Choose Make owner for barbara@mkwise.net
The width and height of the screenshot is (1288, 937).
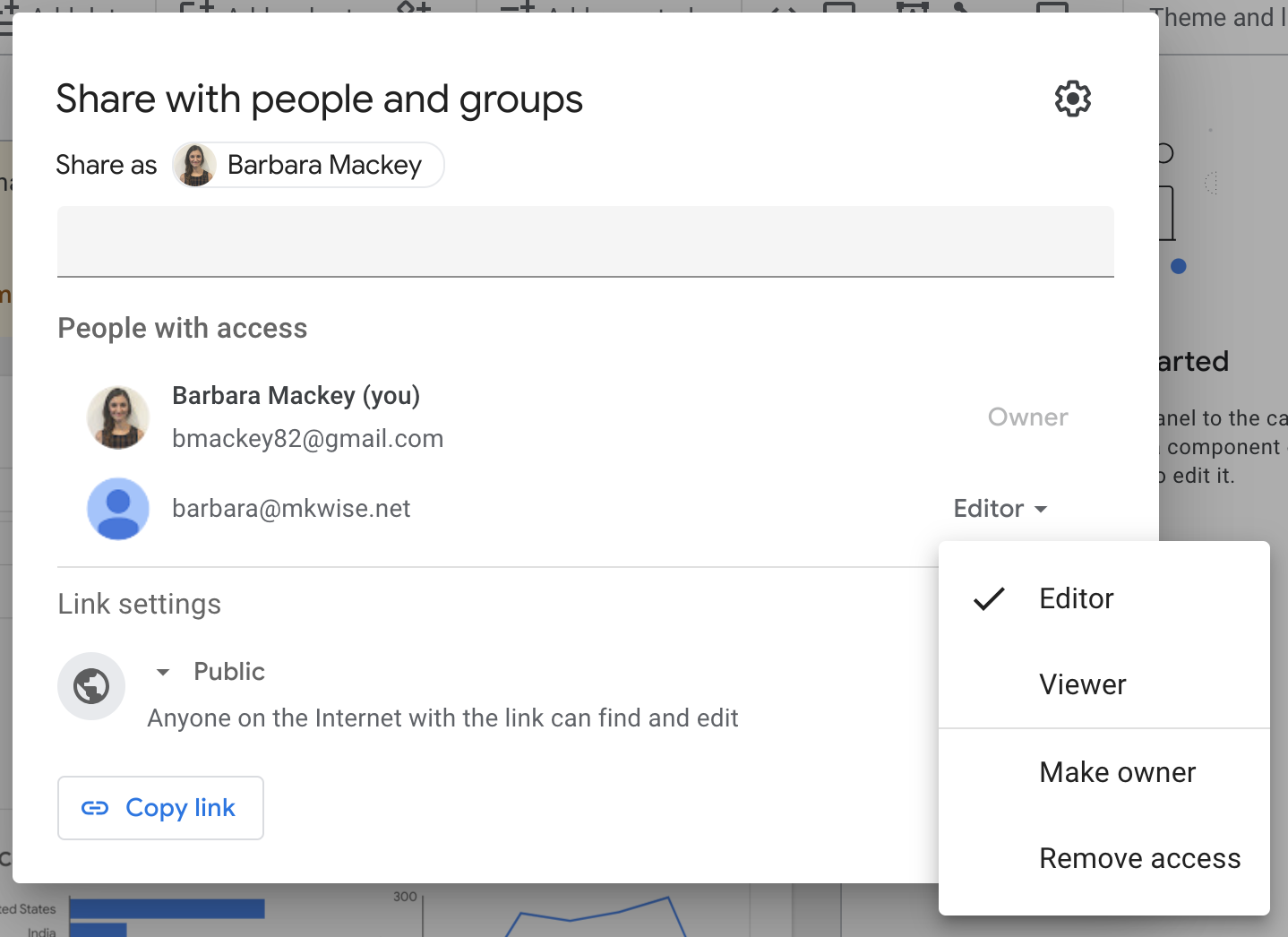coord(1117,771)
